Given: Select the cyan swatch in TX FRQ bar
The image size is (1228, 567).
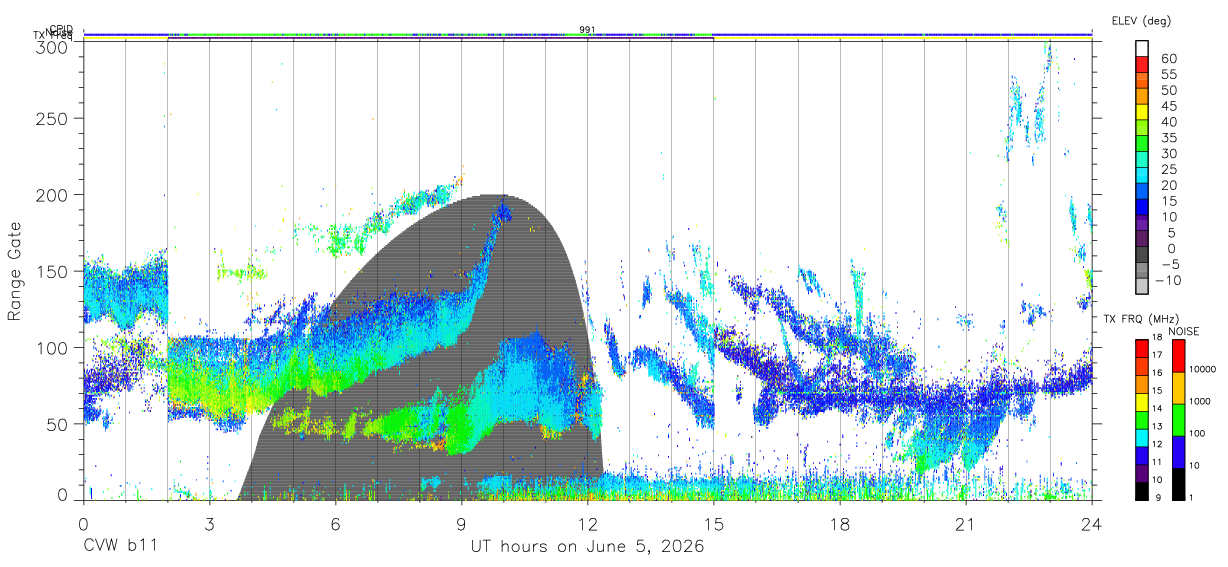Looking at the screenshot, I should pos(1142,438).
